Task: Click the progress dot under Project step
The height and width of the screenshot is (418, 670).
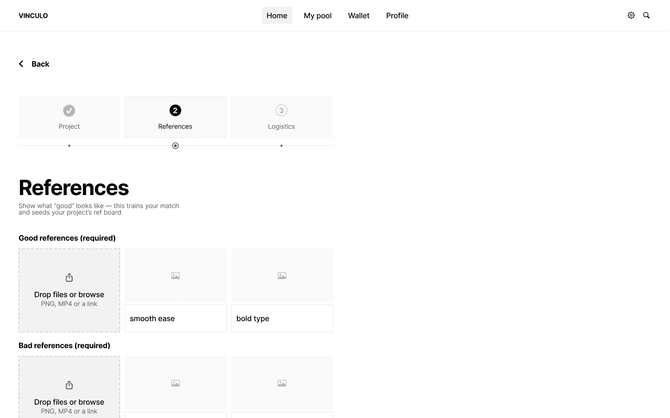Action: [69, 146]
